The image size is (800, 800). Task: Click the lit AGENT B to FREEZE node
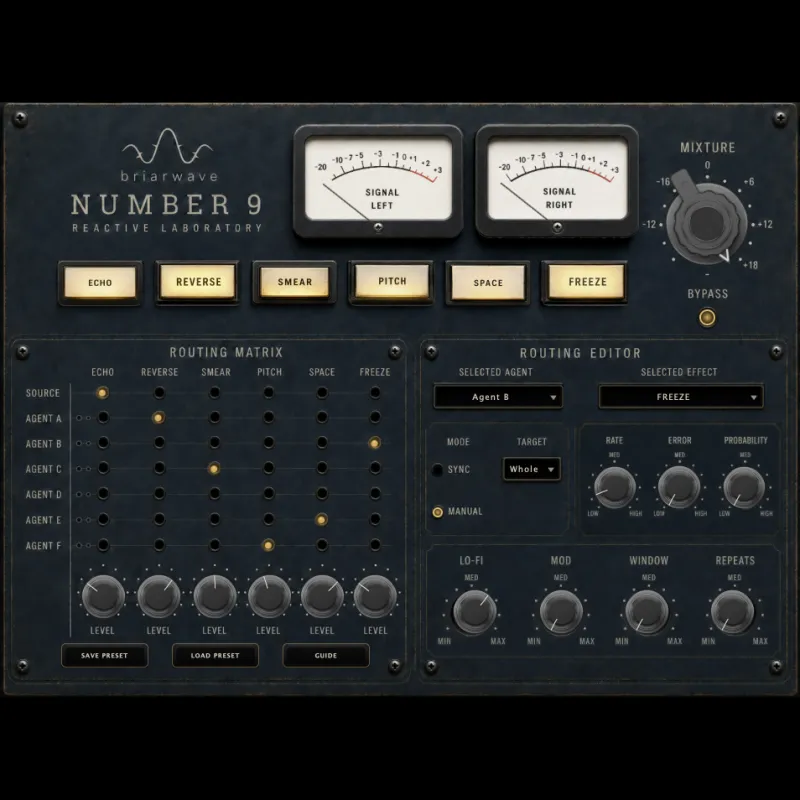[374, 443]
